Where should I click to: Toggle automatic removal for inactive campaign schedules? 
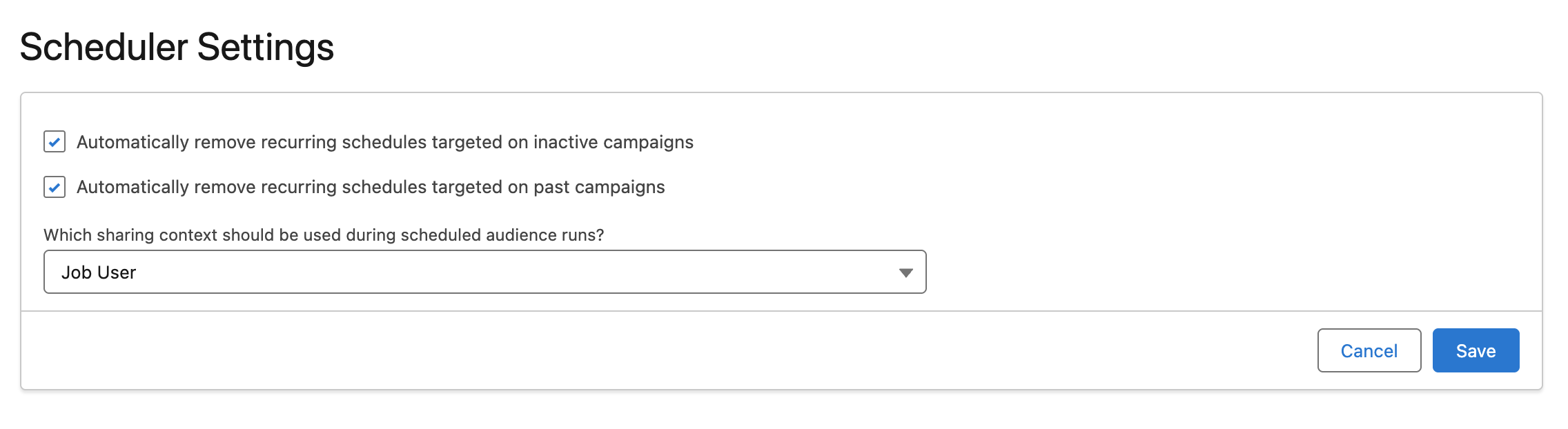pyautogui.click(x=55, y=142)
